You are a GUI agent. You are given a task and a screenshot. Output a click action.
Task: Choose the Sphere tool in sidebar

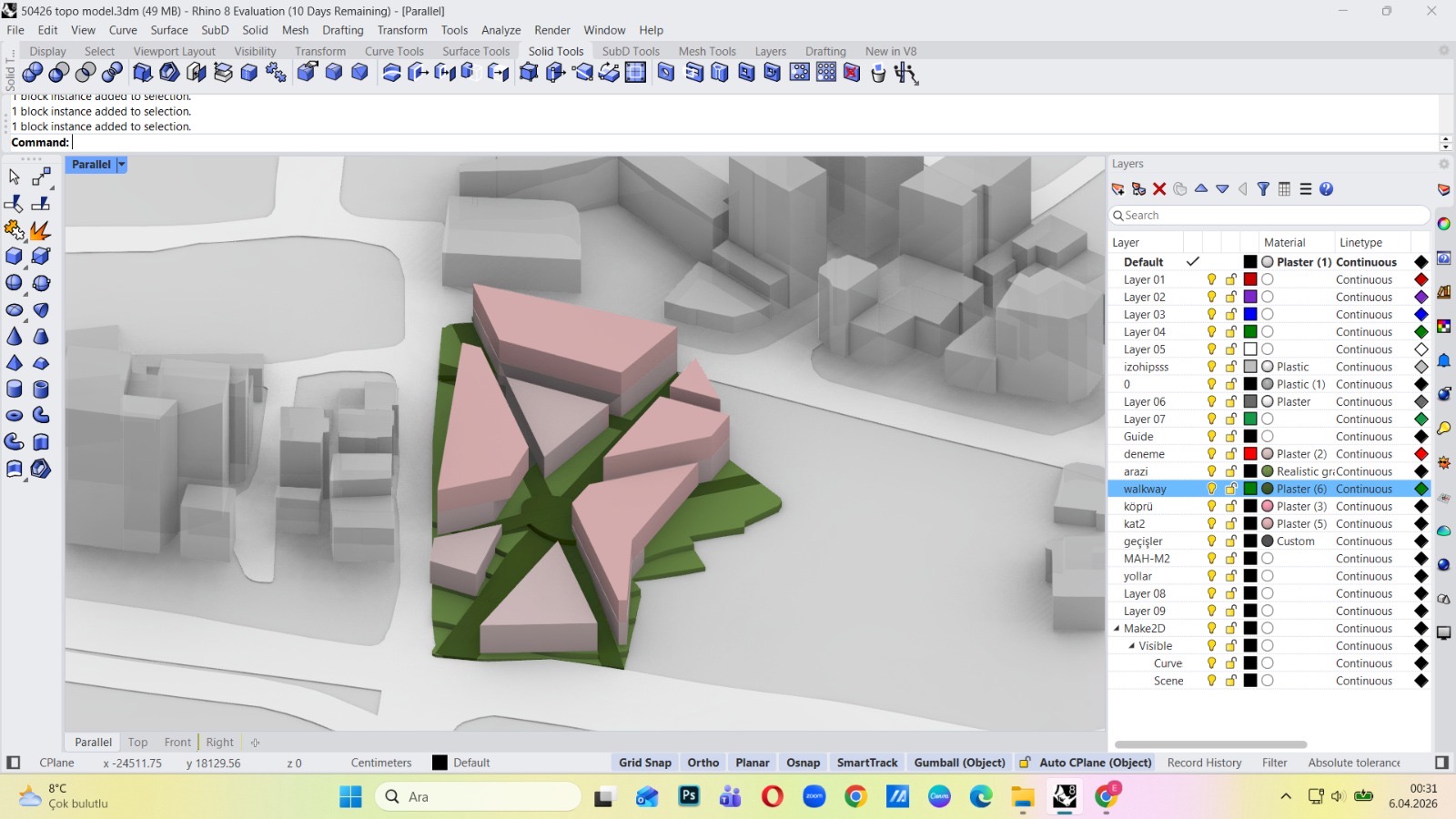coord(14,283)
